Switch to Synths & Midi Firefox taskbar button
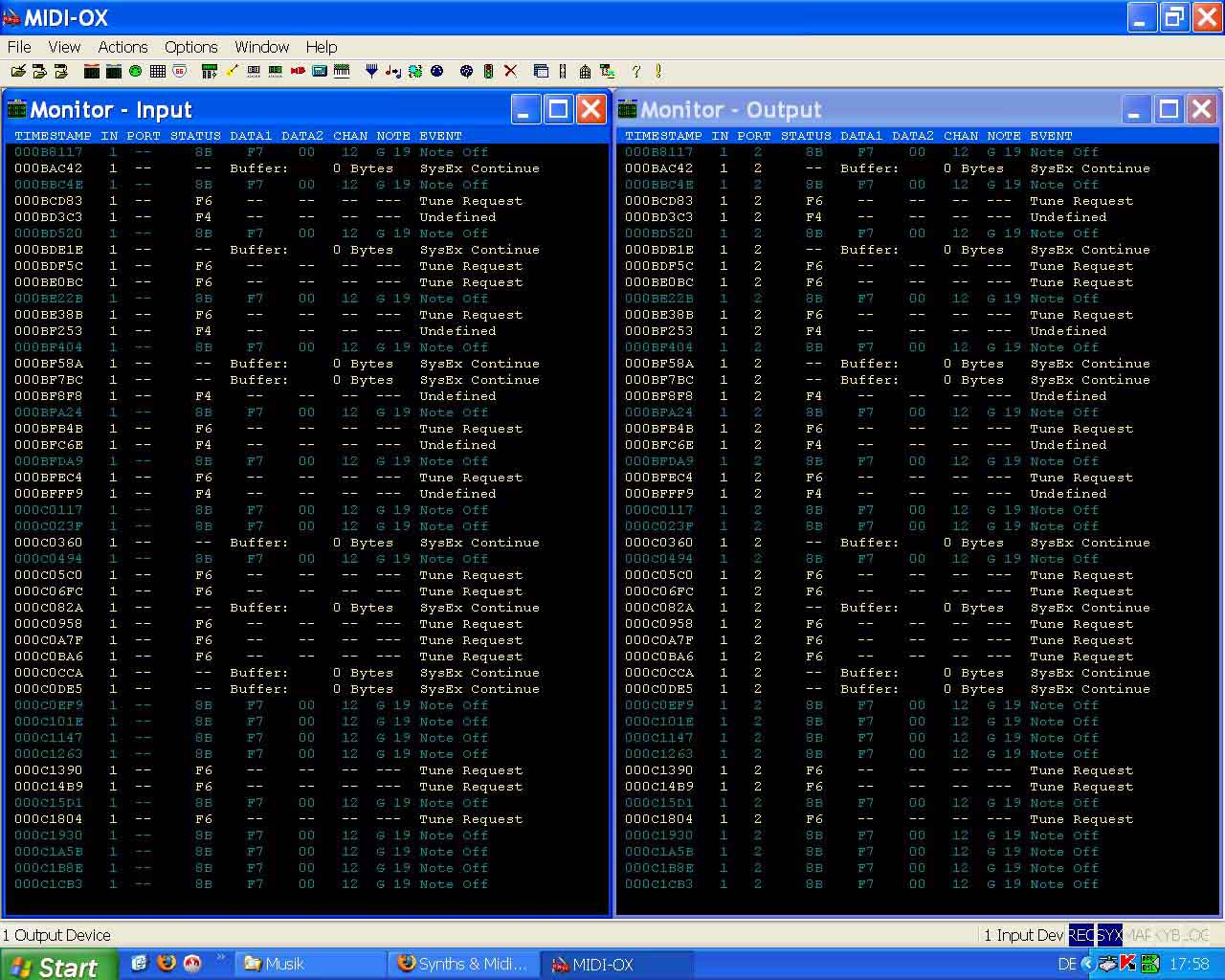1225x980 pixels. click(x=463, y=965)
